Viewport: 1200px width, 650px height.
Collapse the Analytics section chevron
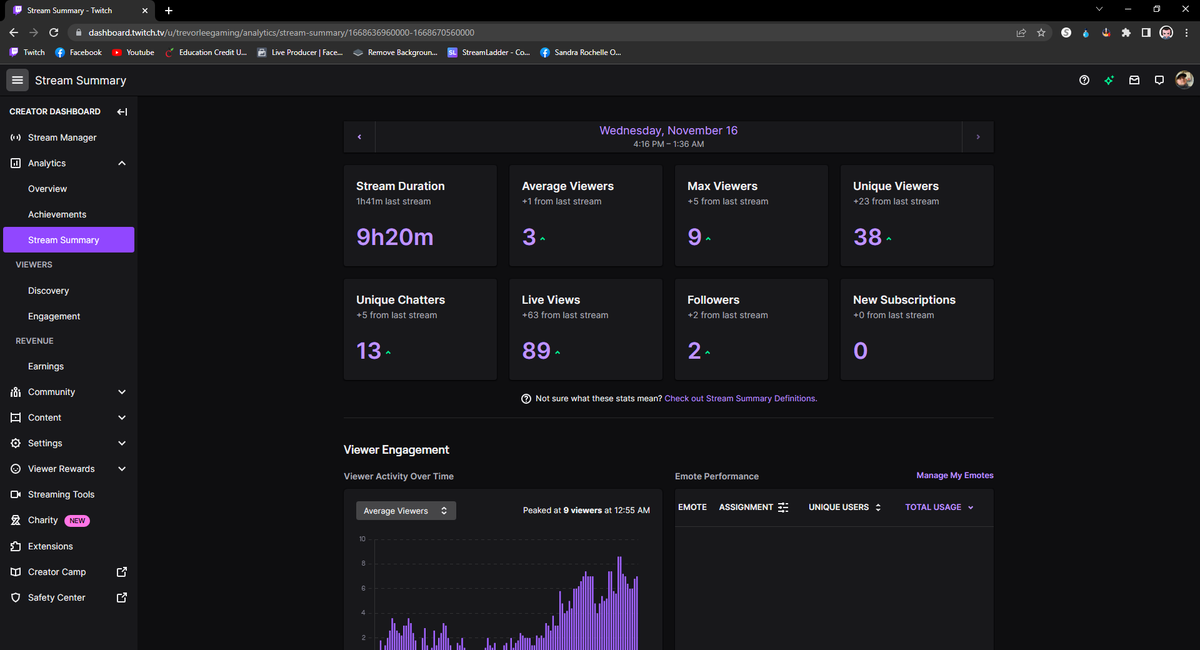coord(122,163)
